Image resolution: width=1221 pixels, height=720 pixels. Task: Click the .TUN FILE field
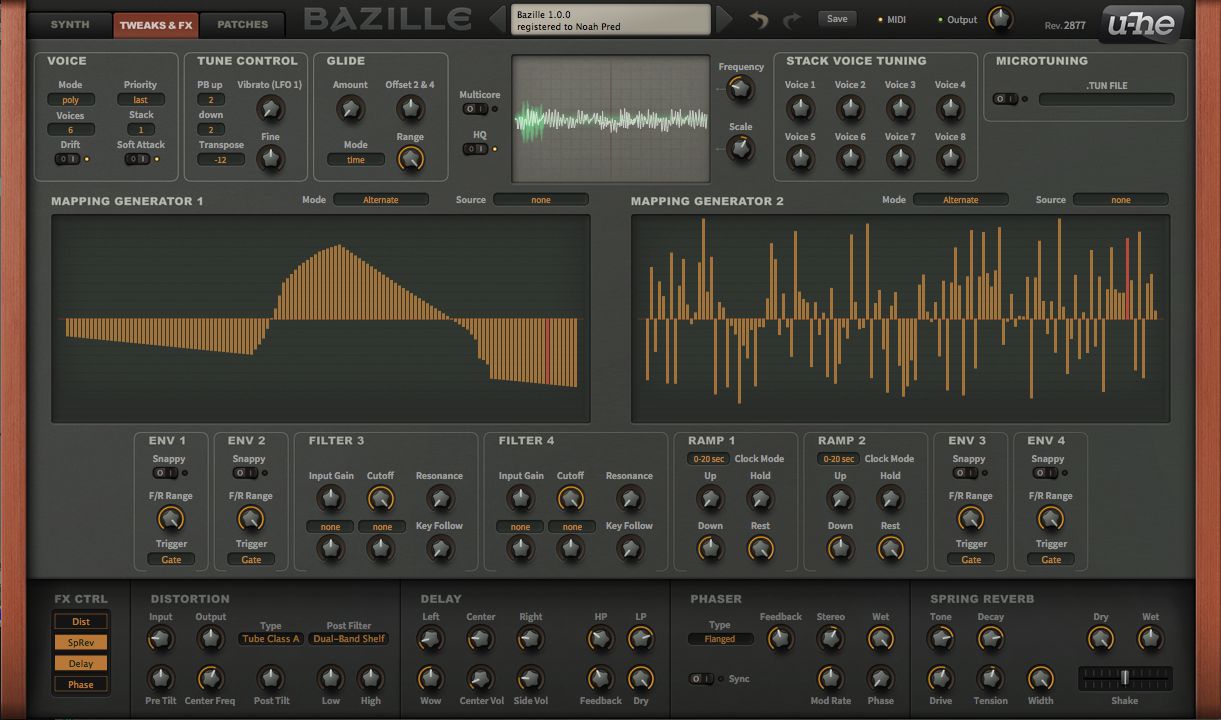[x=1107, y=99]
